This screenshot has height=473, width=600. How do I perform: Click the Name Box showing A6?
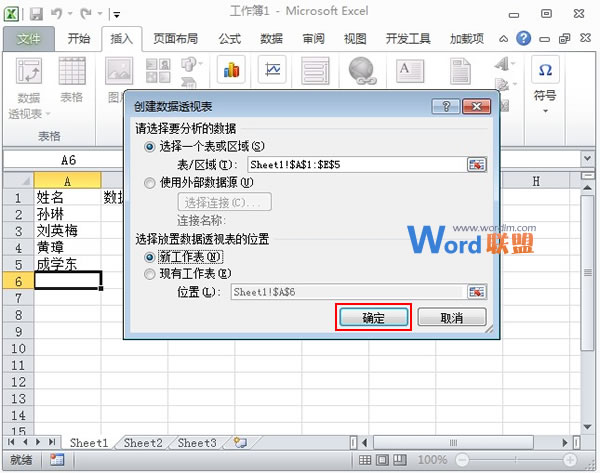[64, 160]
